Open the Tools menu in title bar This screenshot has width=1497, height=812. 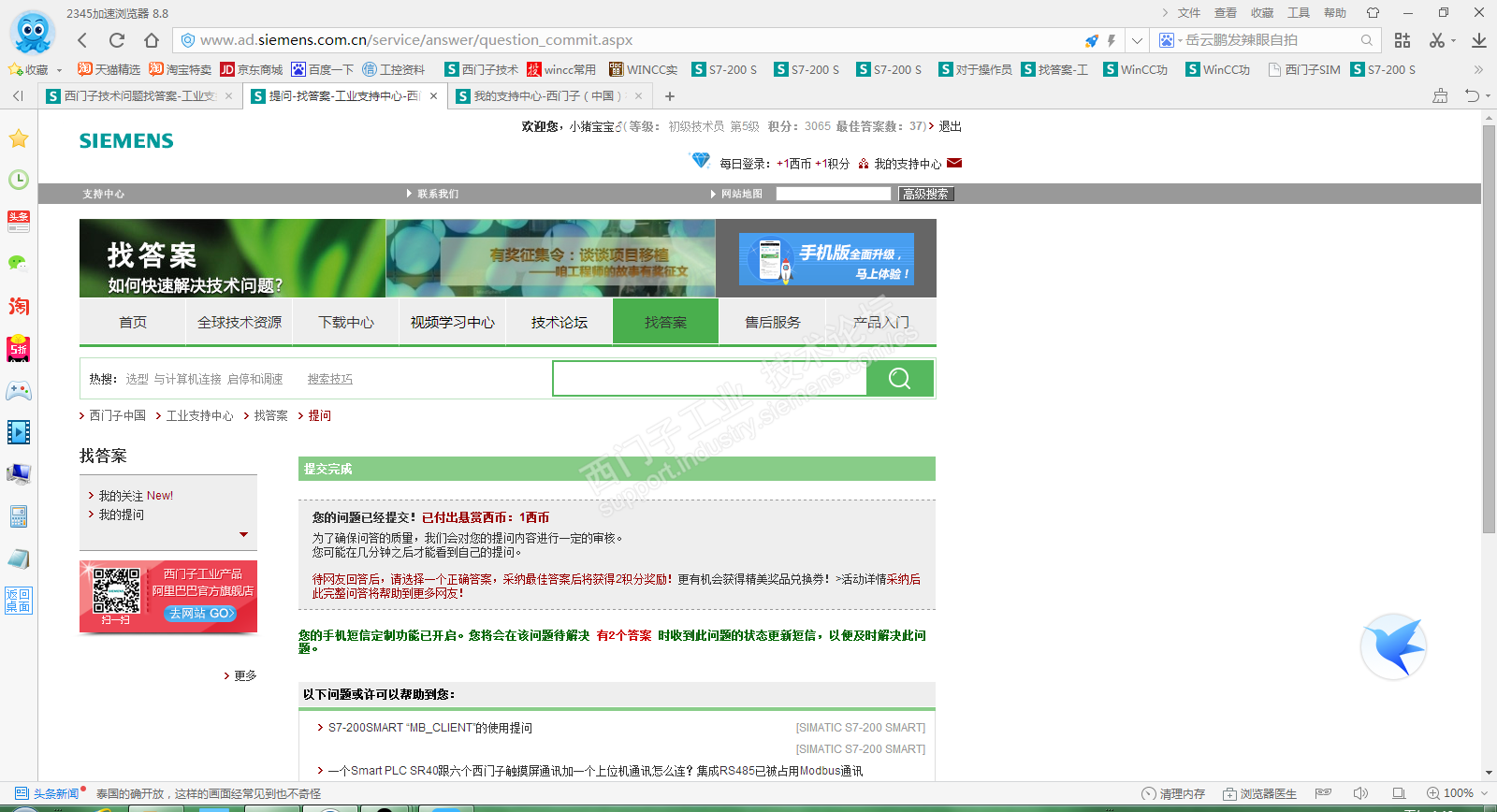(1299, 13)
